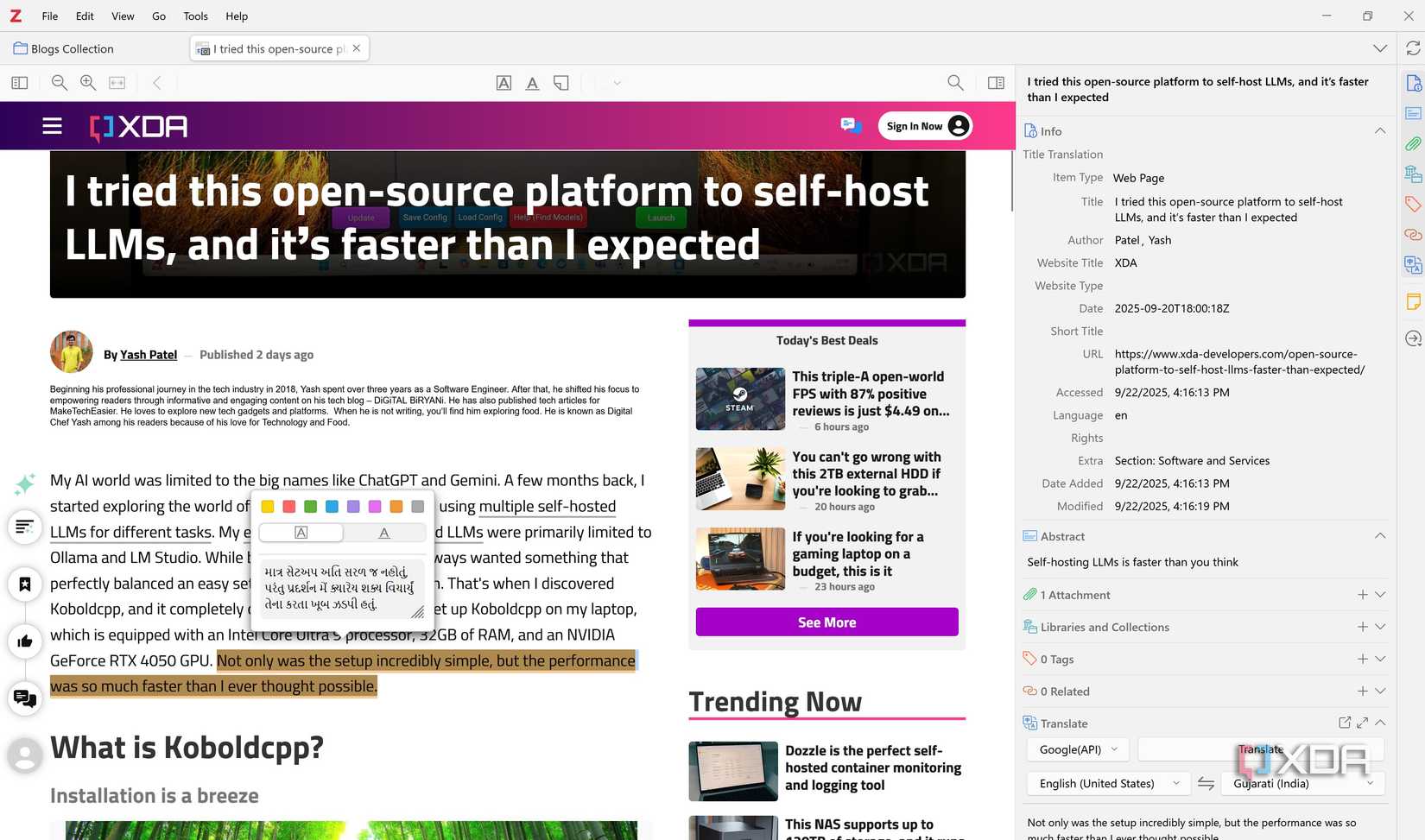Click the See More deals button
The height and width of the screenshot is (840, 1425).
point(826,622)
